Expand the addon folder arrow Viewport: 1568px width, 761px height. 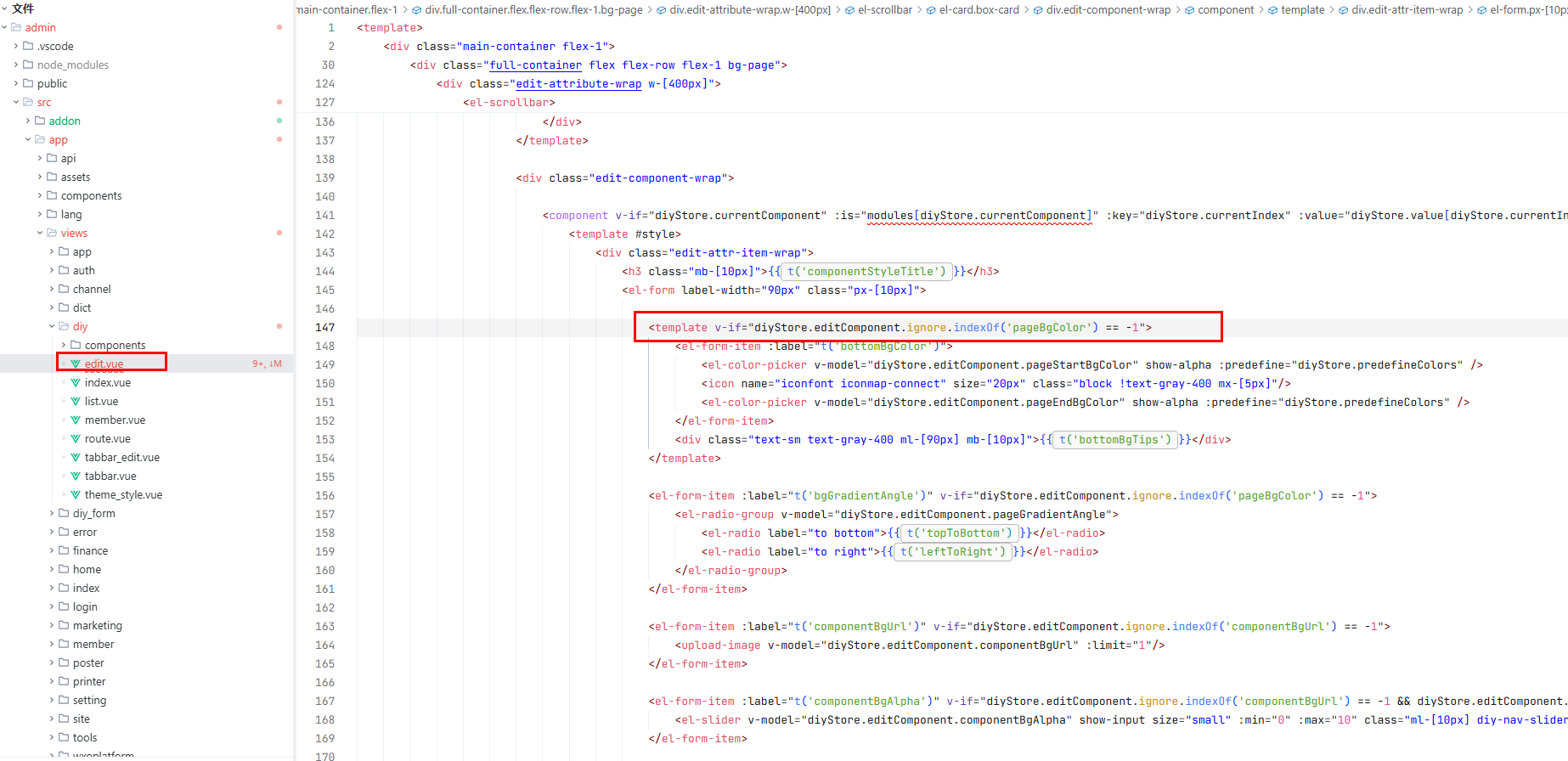28,121
